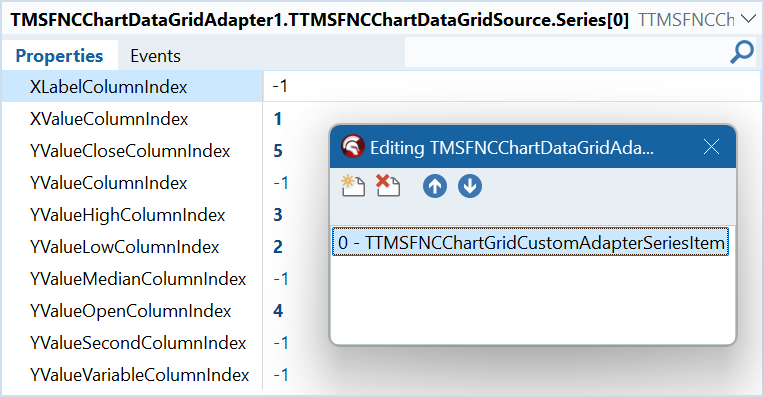Click the YValueCloseColumnIndex value 5

click(x=278, y=151)
